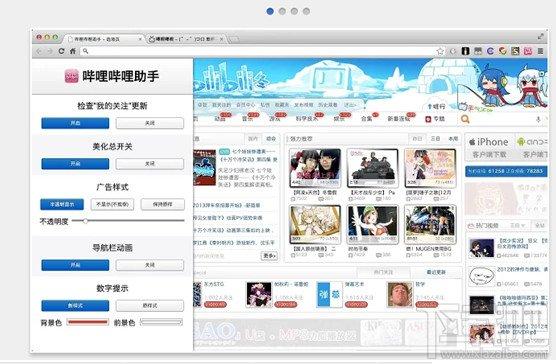Open the two-girls photo video thumbnail

pos(315,168)
